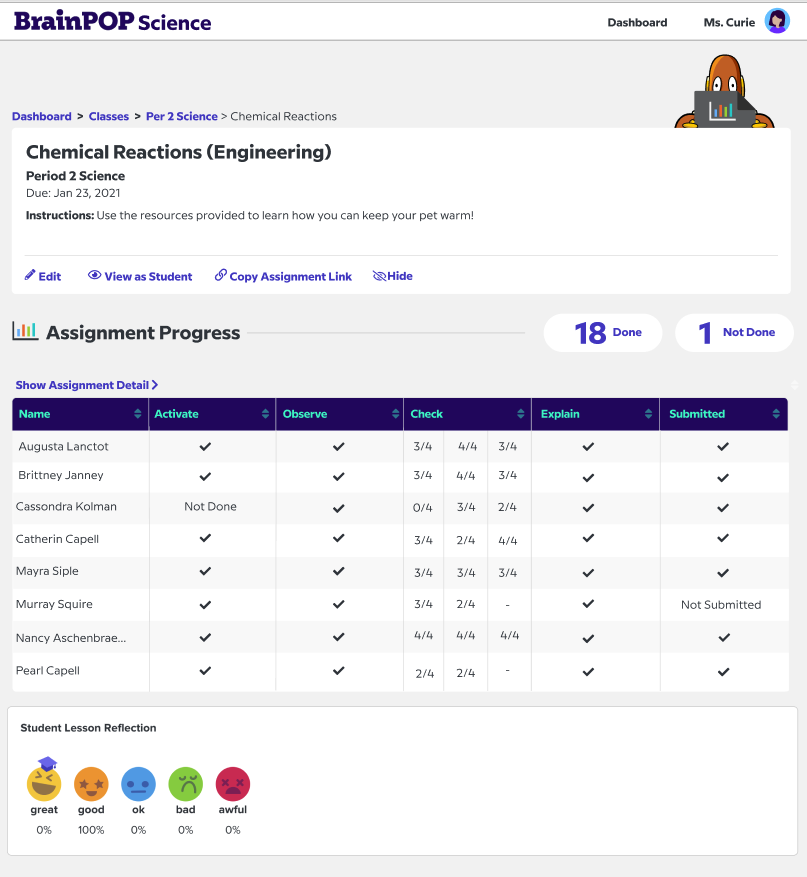Sort table by Submitted column arrows
The height and width of the screenshot is (877, 807).
click(x=776, y=414)
